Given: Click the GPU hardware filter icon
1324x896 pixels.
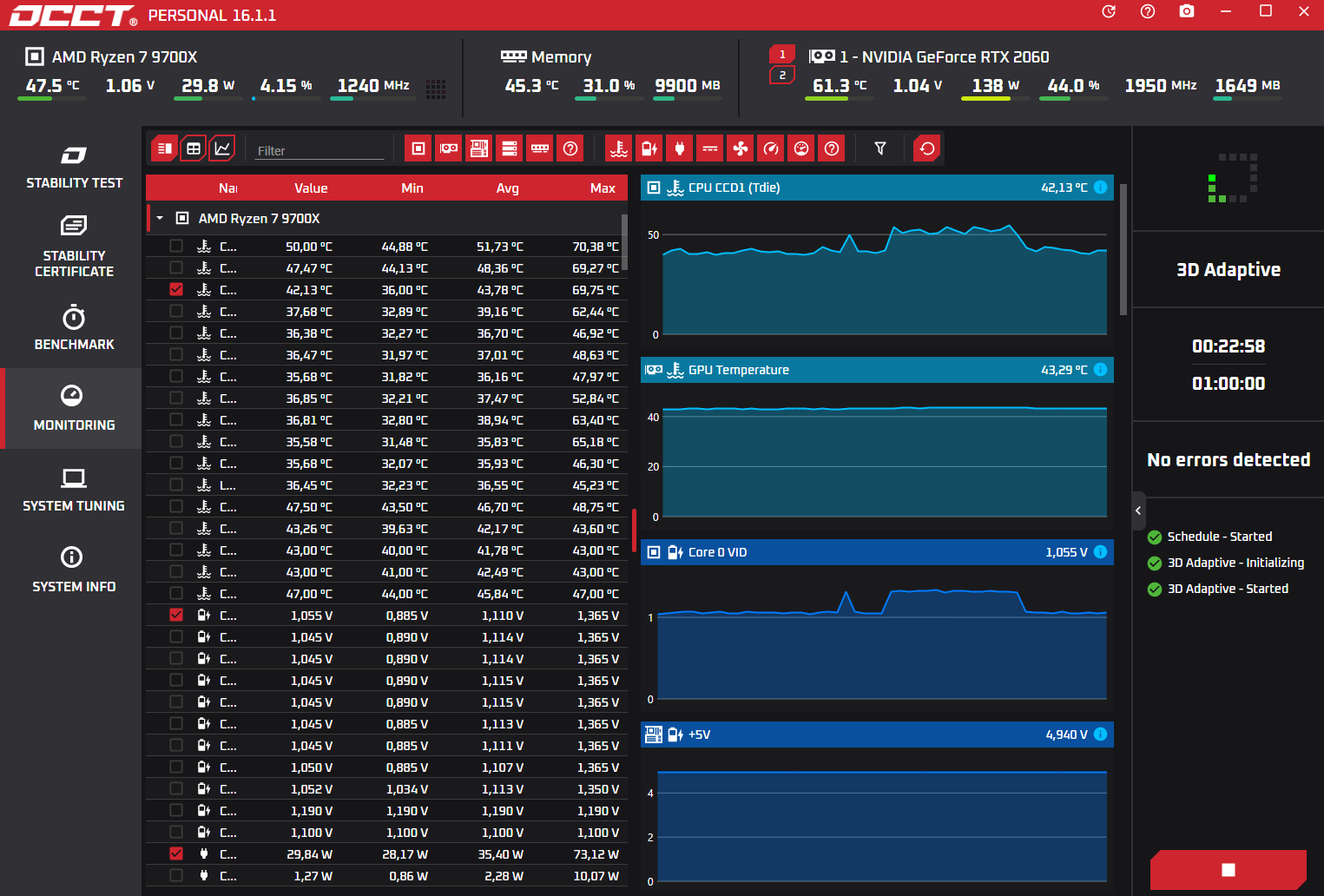Looking at the screenshot, I should (x=449, y=148).
